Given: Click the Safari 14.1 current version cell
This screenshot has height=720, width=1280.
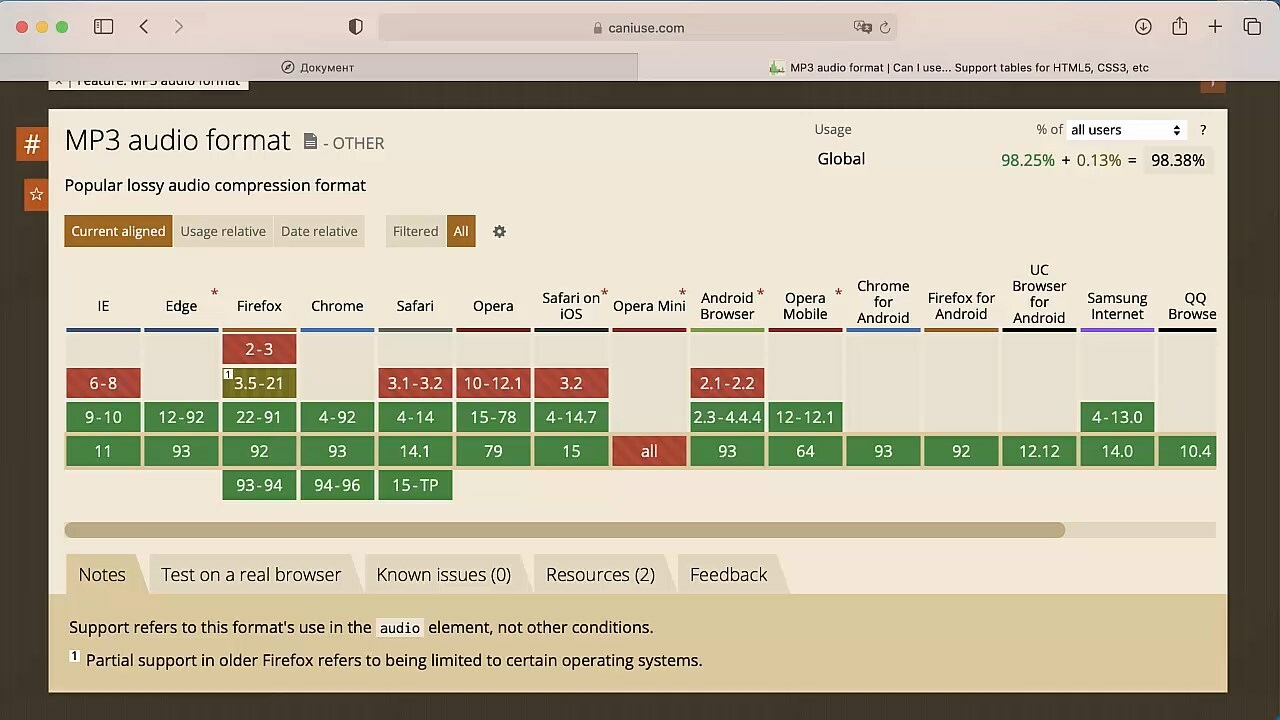Looking at the screenshot, I should click(415, 451).
